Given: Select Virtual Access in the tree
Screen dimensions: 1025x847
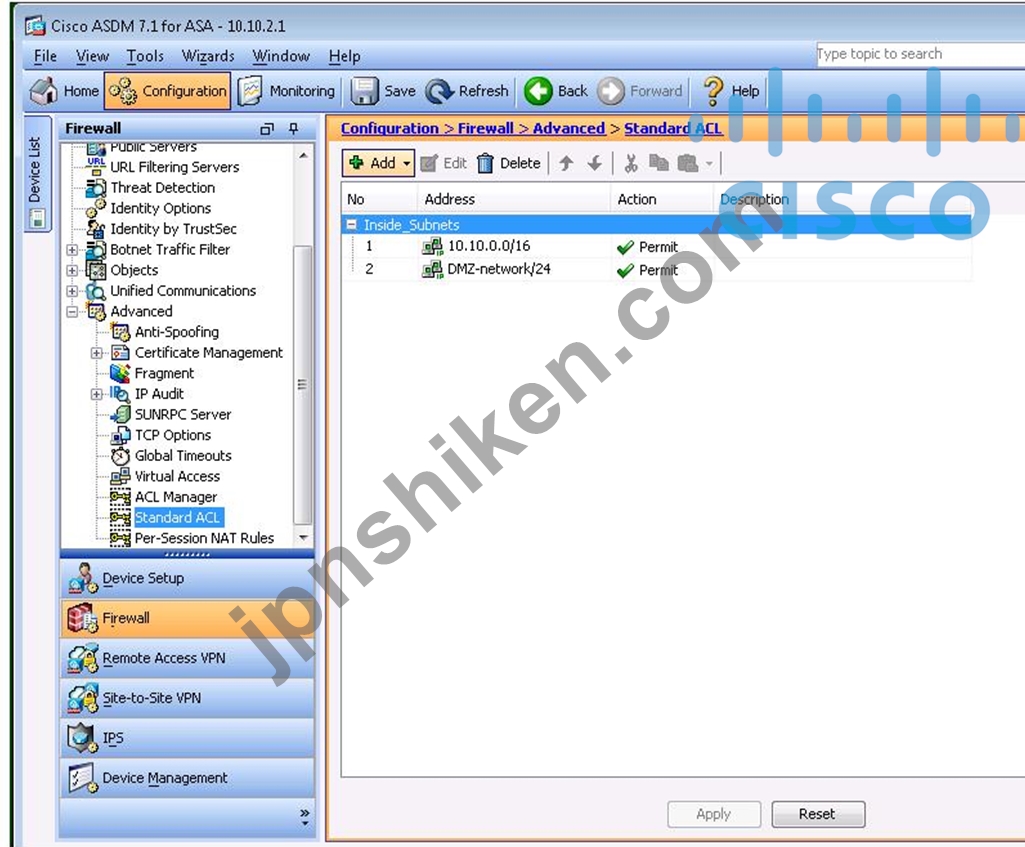Looking at the screenshot, I should click(x=177, y=476).
